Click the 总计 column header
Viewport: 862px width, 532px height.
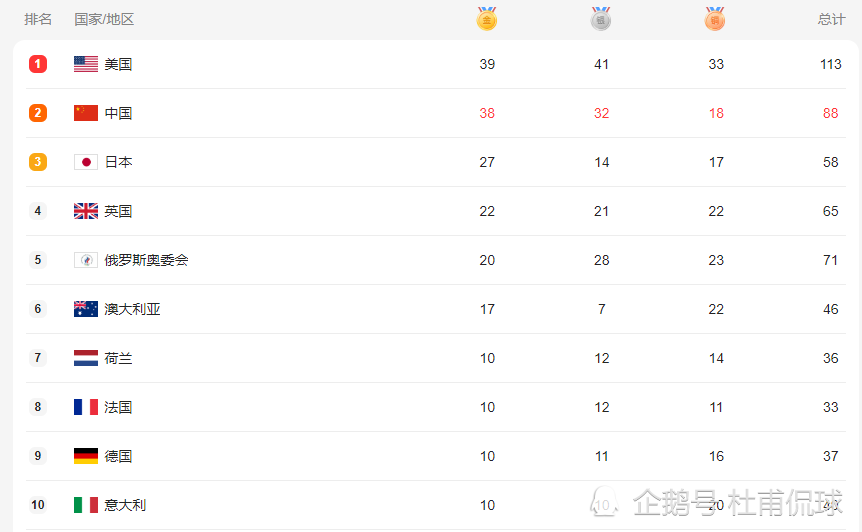tap(831, 19)
